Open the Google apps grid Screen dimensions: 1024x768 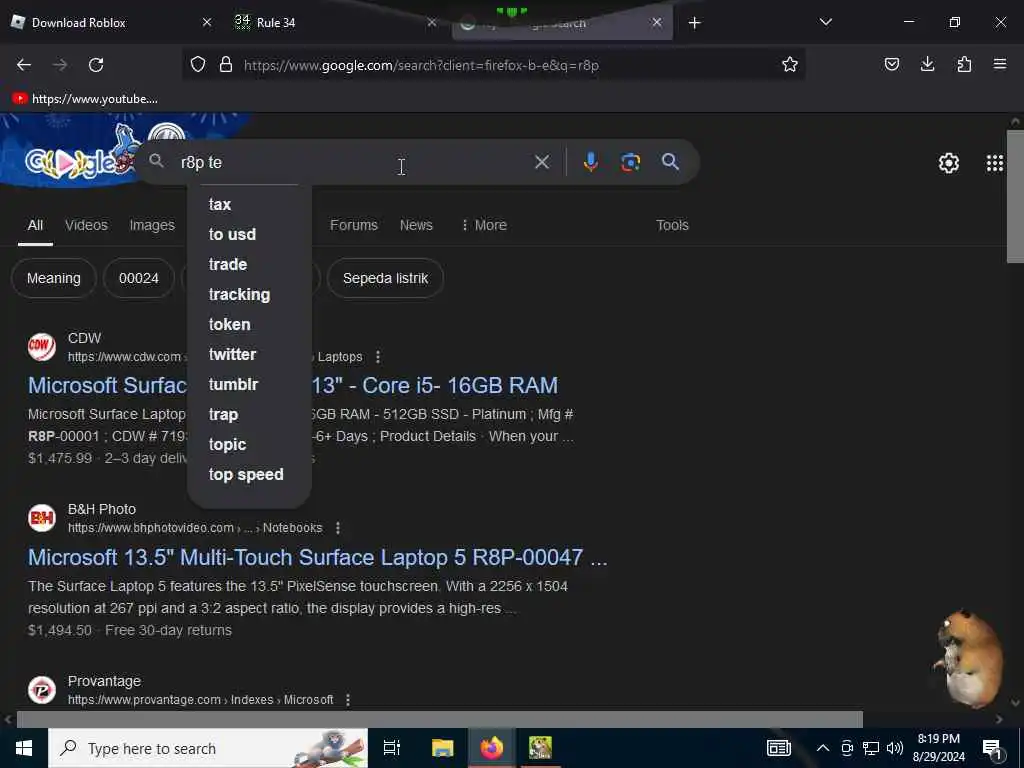[x=995, y=163]
